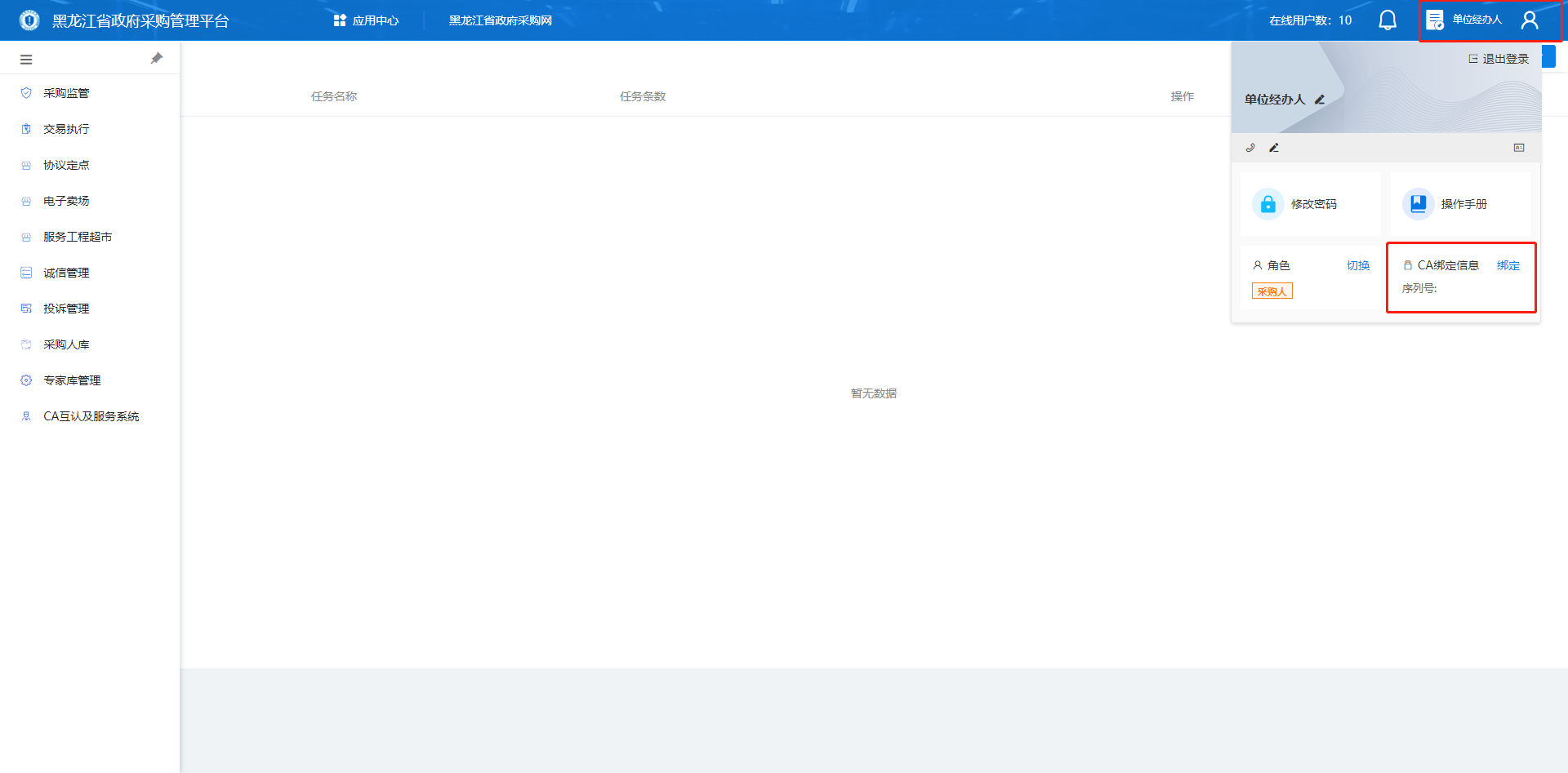Click the CA互认及服务系统 sidebar icon
This screenshot has width=1568, height=773.
click(x=26, y=416)
